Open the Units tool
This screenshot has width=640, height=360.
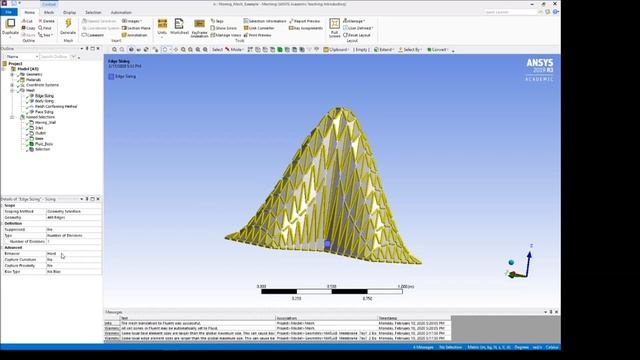click(162, 27)
